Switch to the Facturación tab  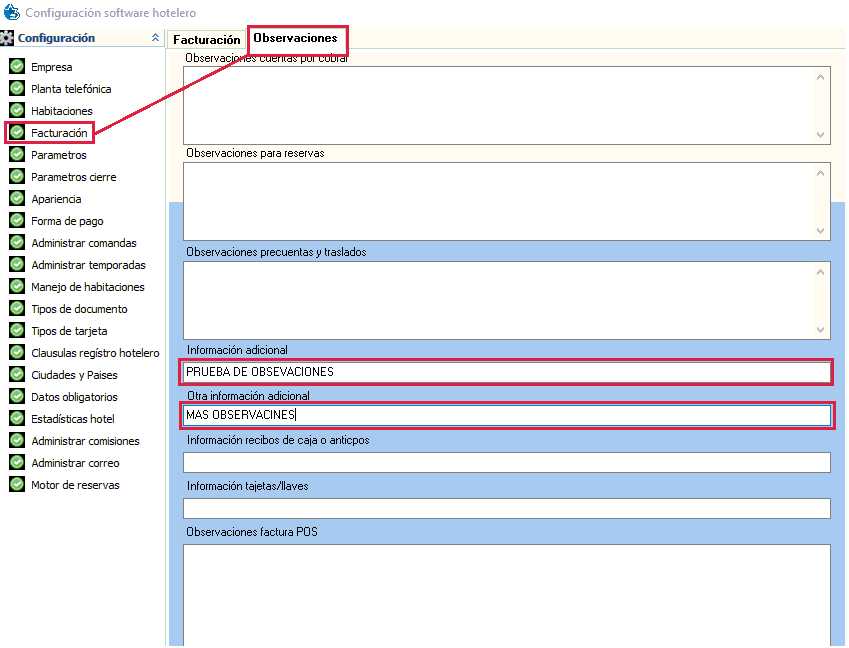point(207,40)
